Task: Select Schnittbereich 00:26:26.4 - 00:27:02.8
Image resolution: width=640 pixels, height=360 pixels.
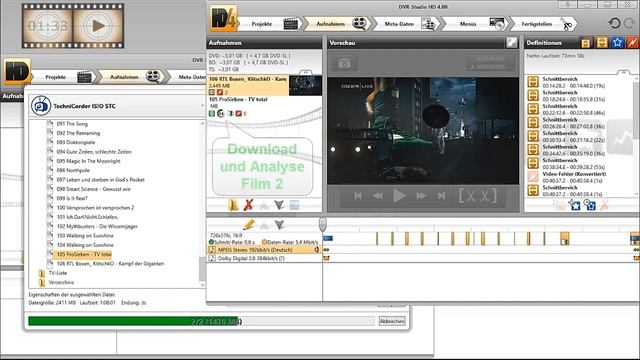Action: coord(580,123)
